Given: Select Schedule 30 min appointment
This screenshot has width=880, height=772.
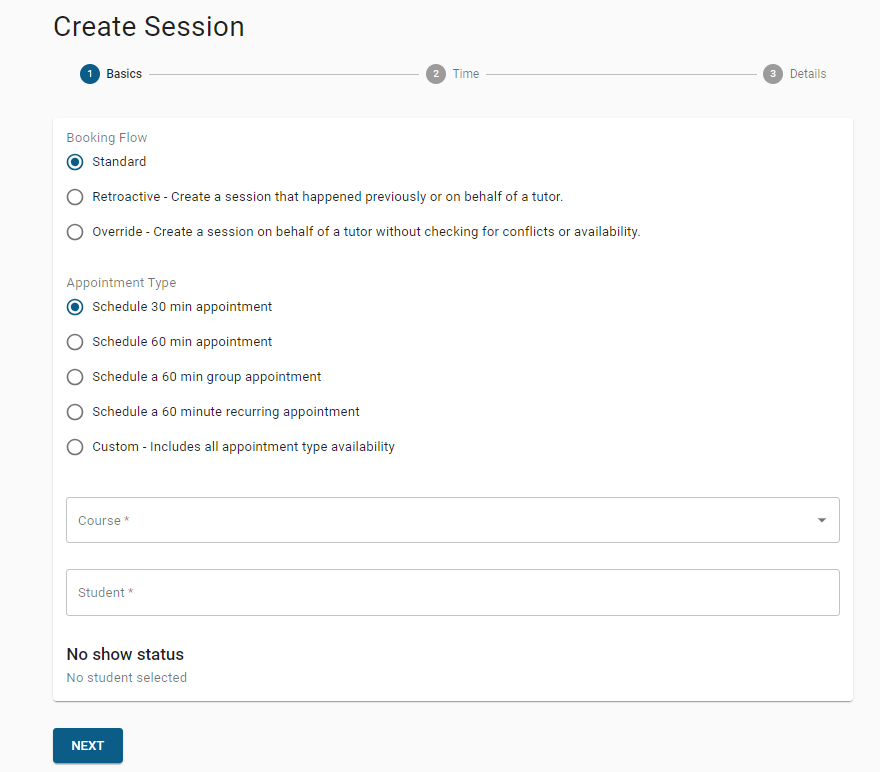Looking at the screenshot, I should [75, 307].
